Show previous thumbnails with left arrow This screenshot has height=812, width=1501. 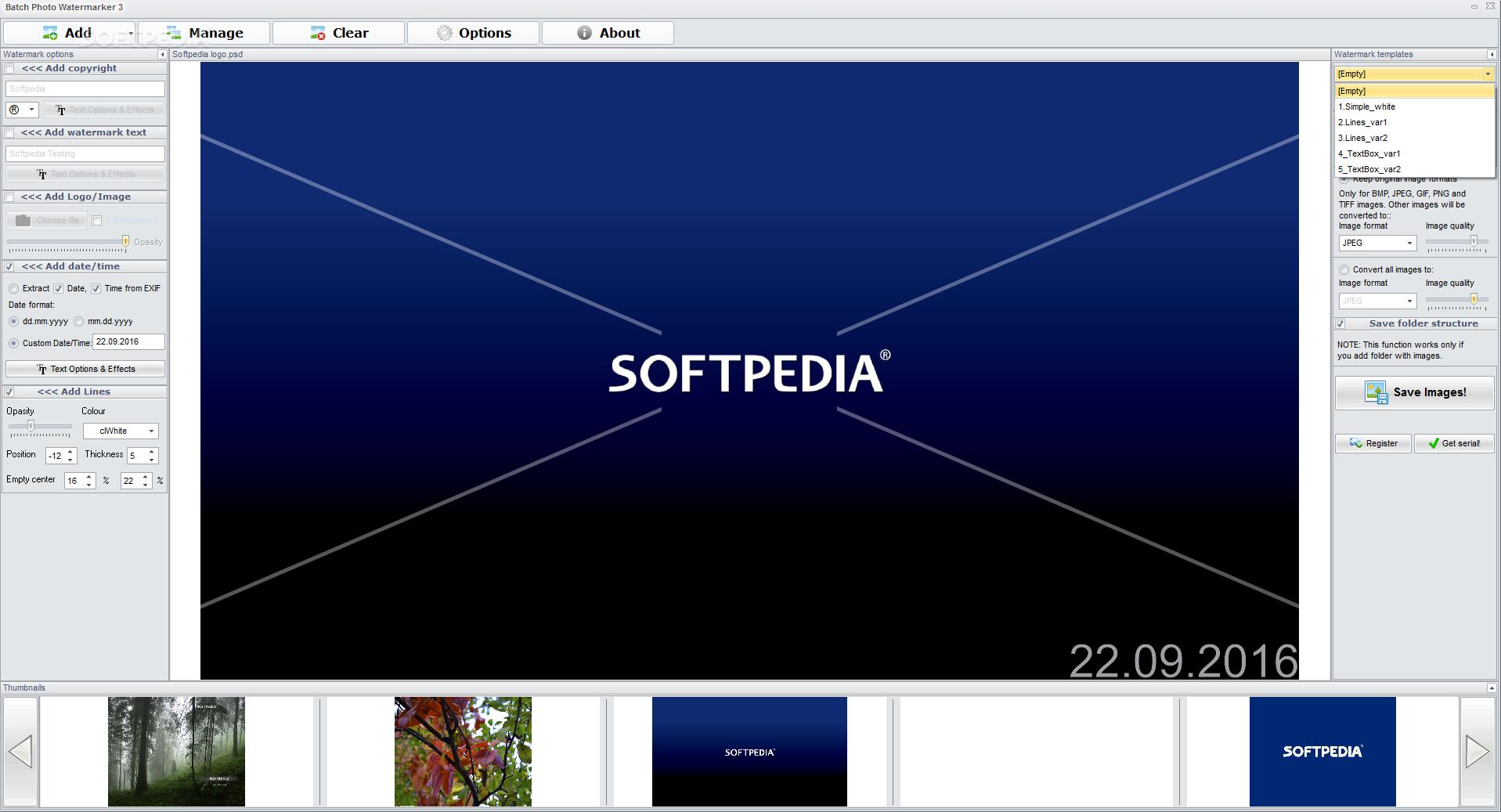[x=20, y=752]
